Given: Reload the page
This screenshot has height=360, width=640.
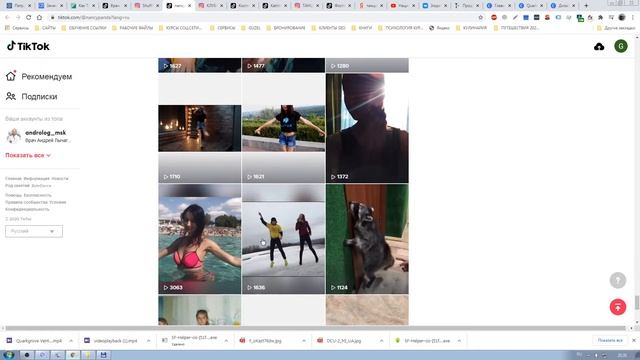Looking at the screenshot, I should [x=28, y=18].
